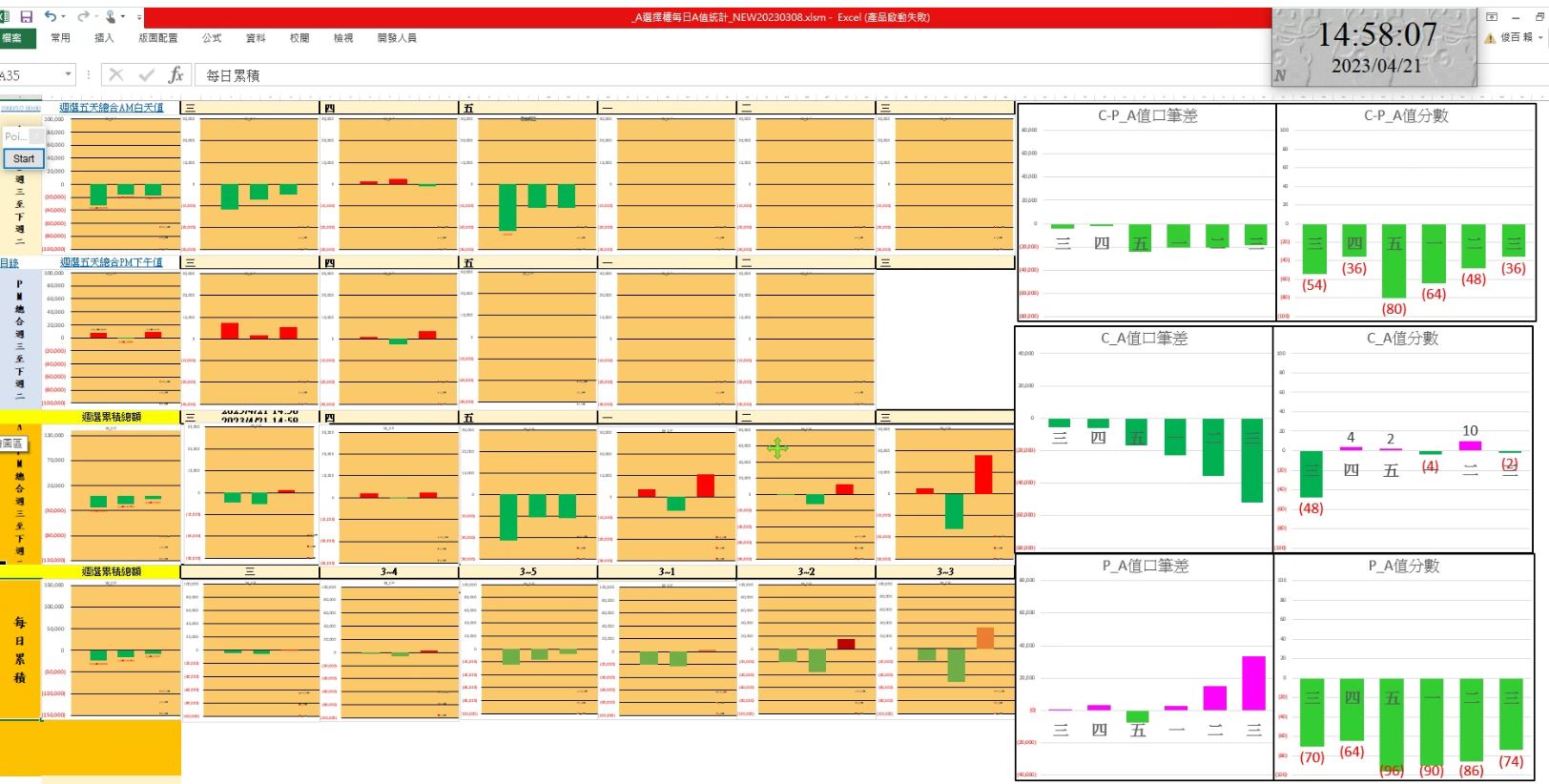Select the C-P_A值口筆差 chart
Image resolution: width=1549 pixels, height=784 pixels.
1146,212
